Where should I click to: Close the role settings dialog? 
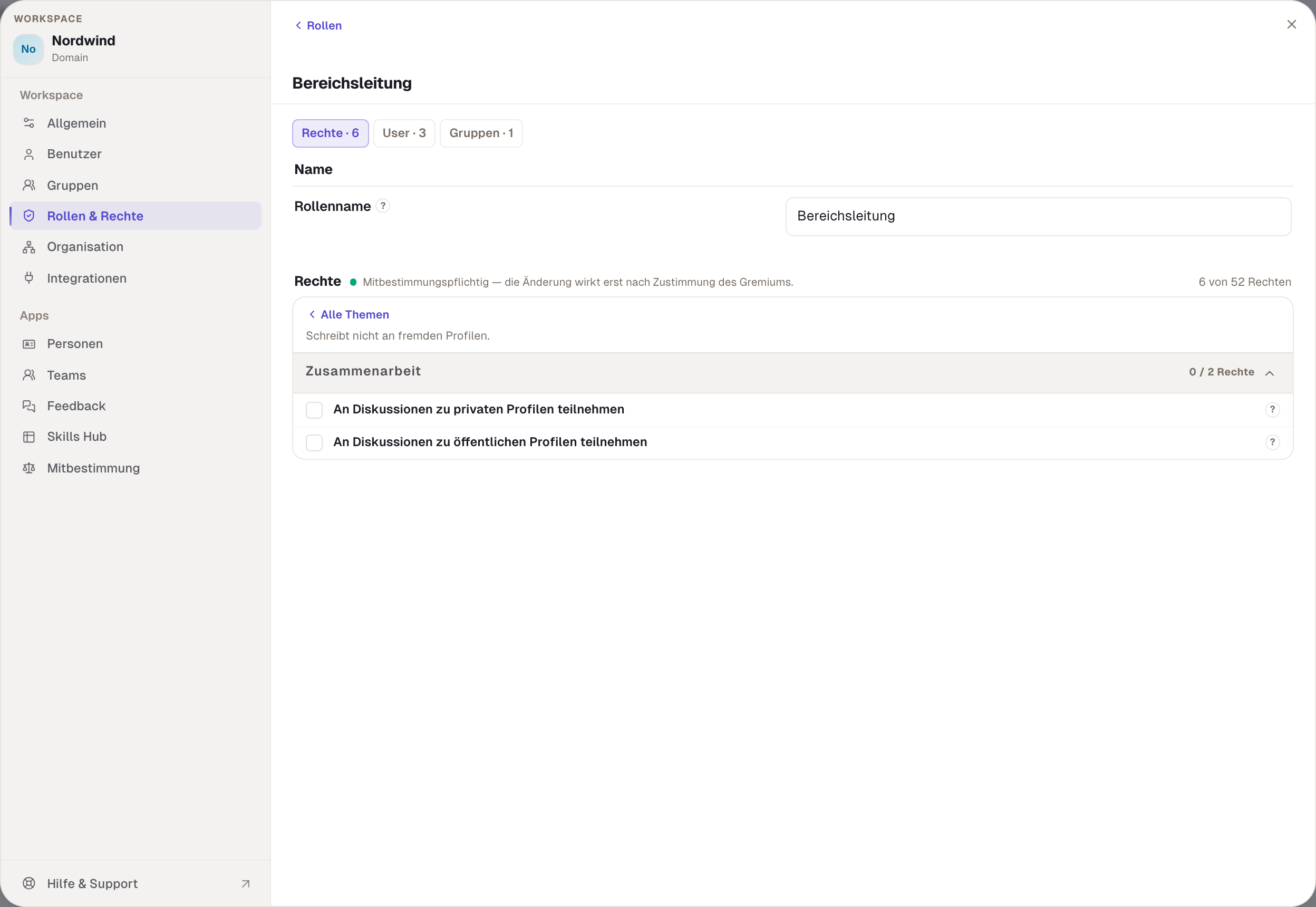tap(1292, 24)
